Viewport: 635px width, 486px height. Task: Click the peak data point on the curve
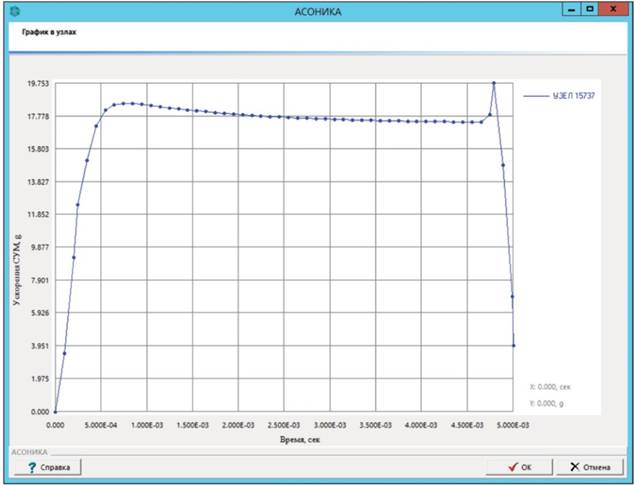[493, 83]
